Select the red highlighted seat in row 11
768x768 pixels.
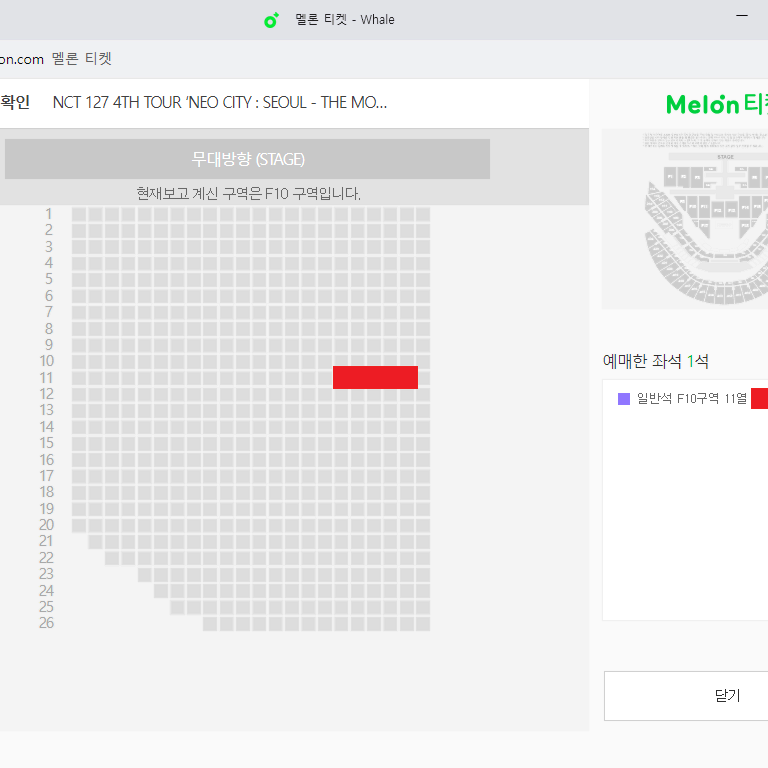(375, 378)
